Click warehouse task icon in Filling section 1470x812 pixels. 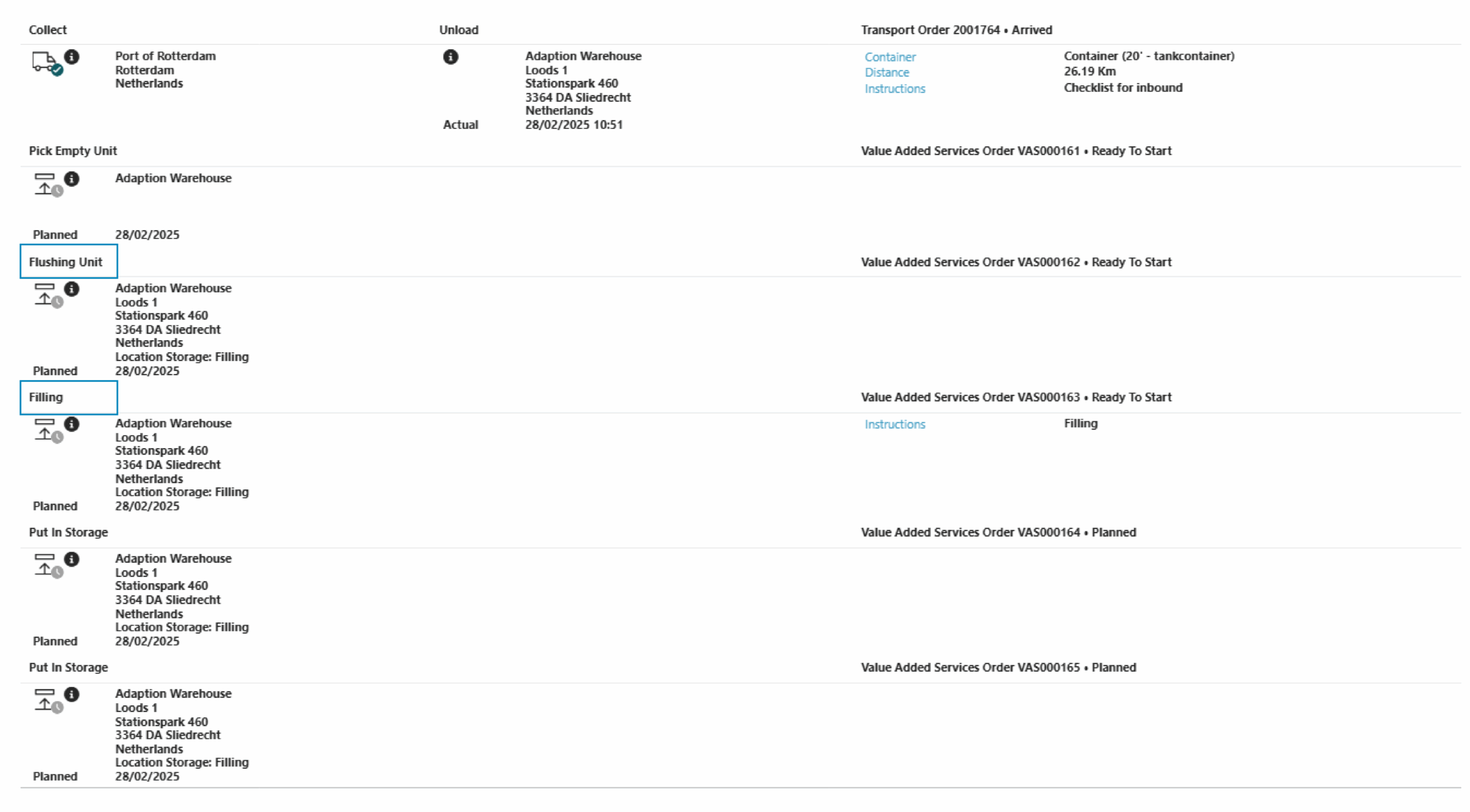click(46, 430)
